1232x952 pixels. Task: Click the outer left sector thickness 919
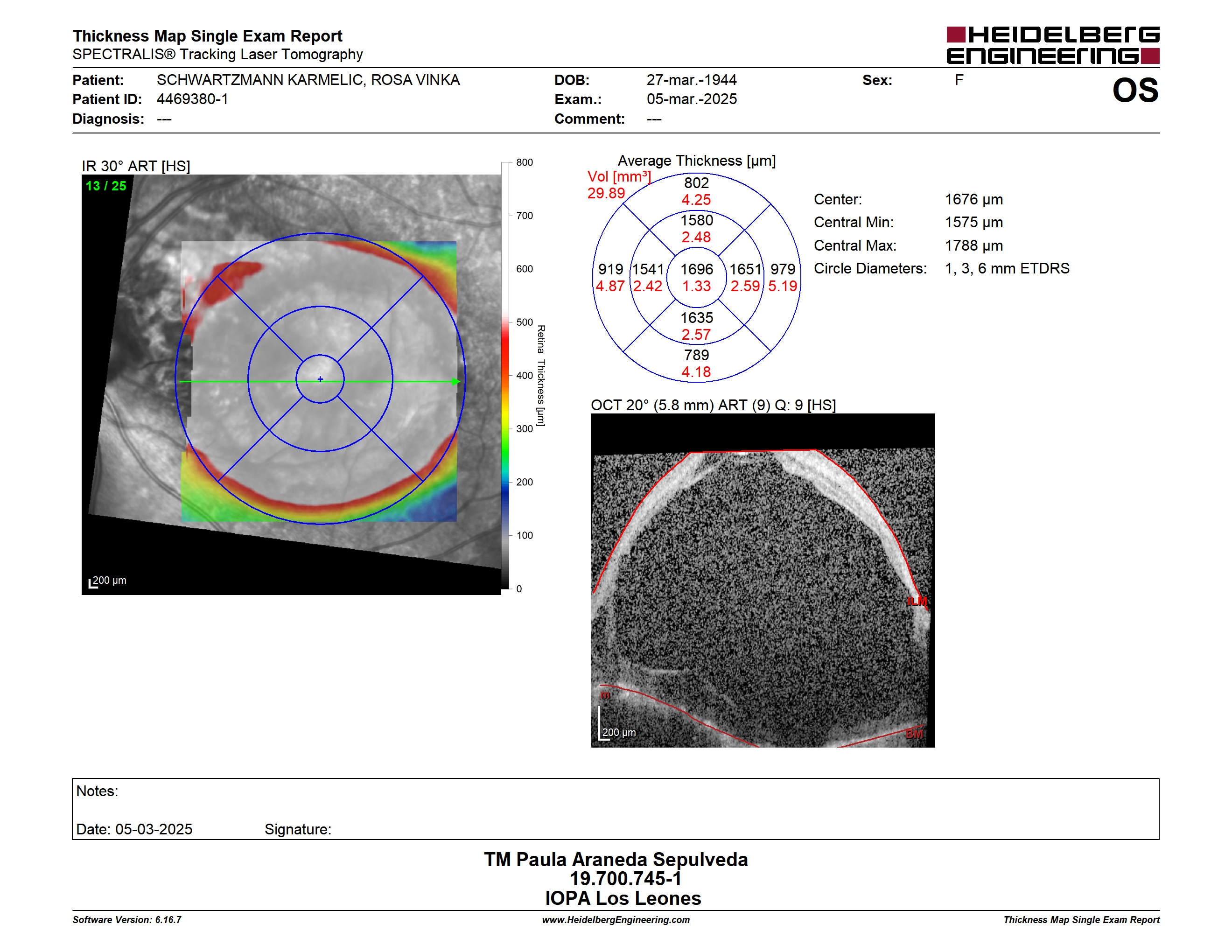610,269
